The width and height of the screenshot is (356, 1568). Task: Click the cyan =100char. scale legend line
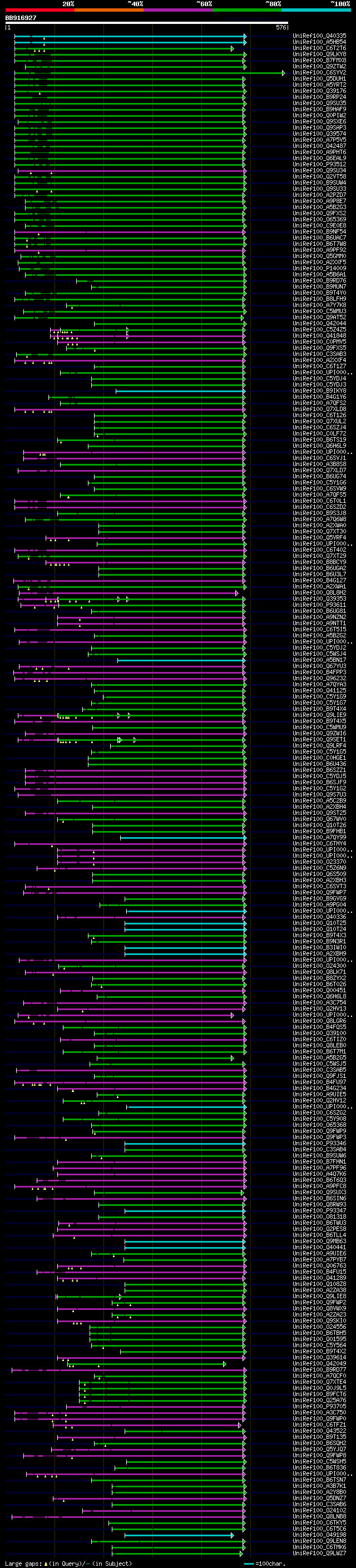click(x=249, y=1564)
